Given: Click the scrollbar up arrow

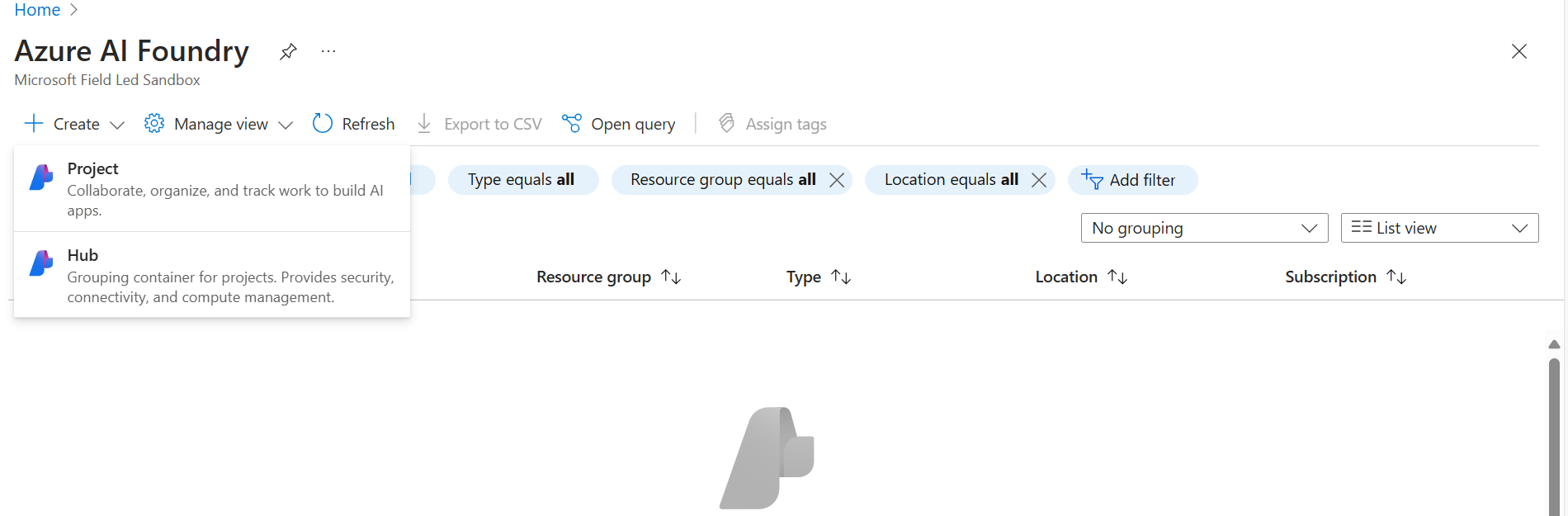Looking at the screenshot, I should (x=1554, y=344).
